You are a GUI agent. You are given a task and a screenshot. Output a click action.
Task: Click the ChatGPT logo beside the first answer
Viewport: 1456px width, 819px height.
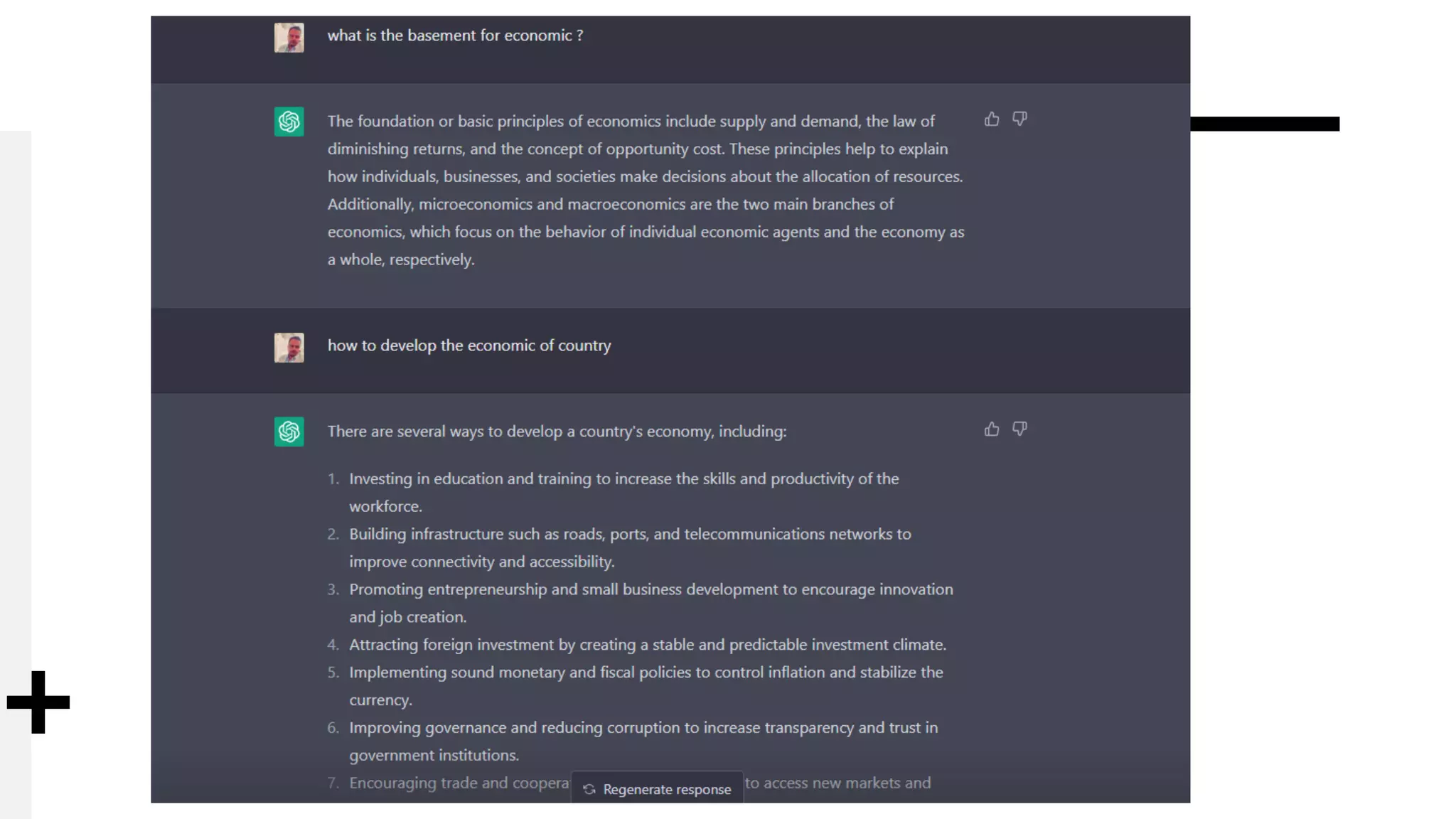click(289, 122)
